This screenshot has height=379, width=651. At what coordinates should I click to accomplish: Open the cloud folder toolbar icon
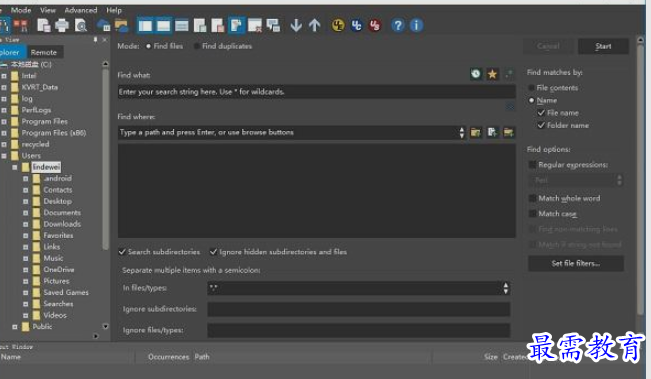point(121,26)
